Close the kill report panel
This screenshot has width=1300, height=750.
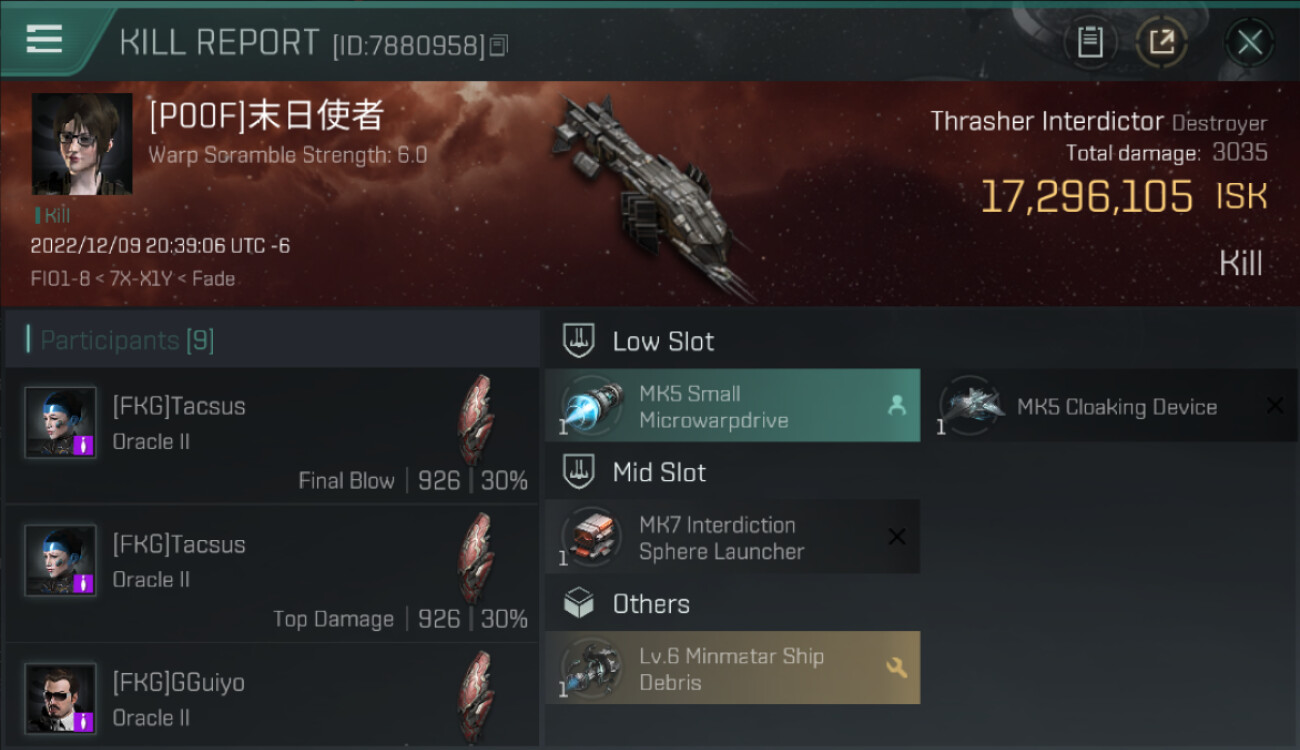click(x=1249, y=43)
